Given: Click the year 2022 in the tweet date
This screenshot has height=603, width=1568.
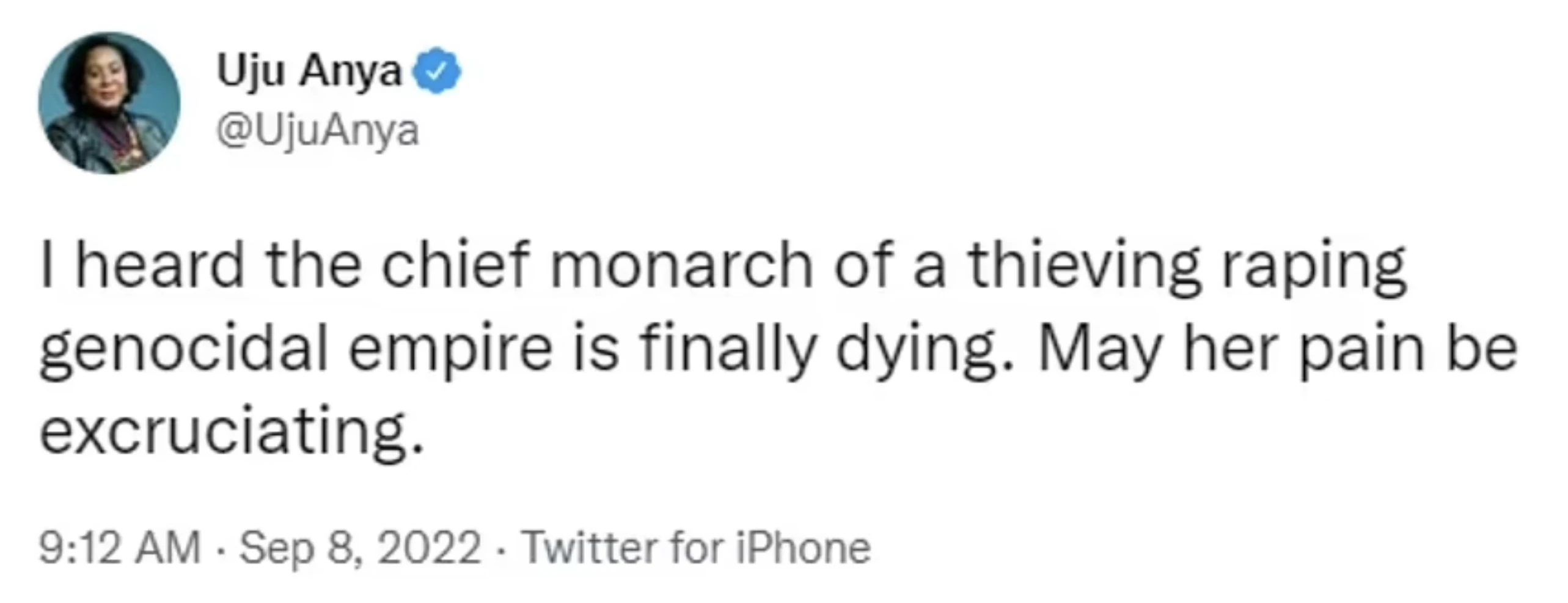Looking at the screenshot, I should [429, 547].
